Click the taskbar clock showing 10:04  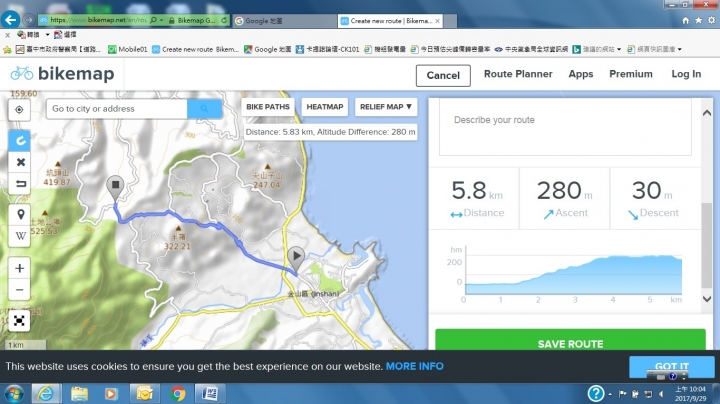690,393
